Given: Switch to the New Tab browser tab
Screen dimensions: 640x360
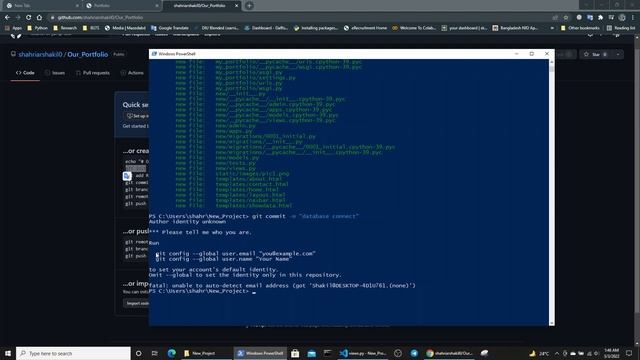Looking at the screenshot, I should pyautogui.click(x=41, y=6).
